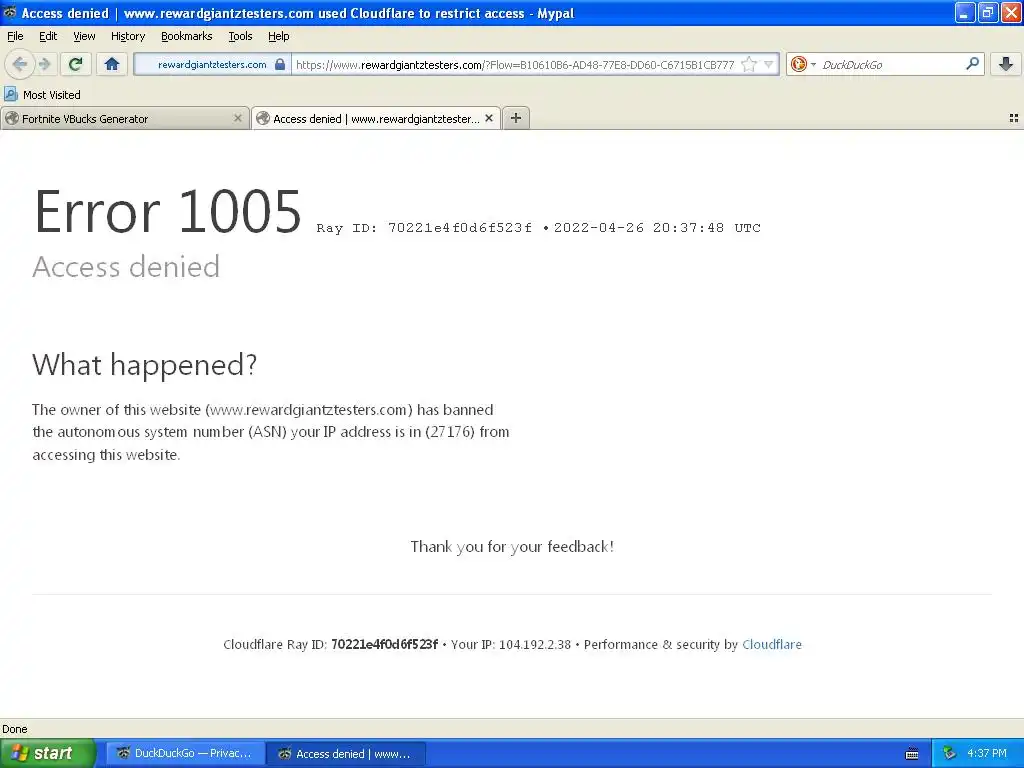
Task: Click the bold Cloudflare Ray ID value
Action: [x=384, y=645]
